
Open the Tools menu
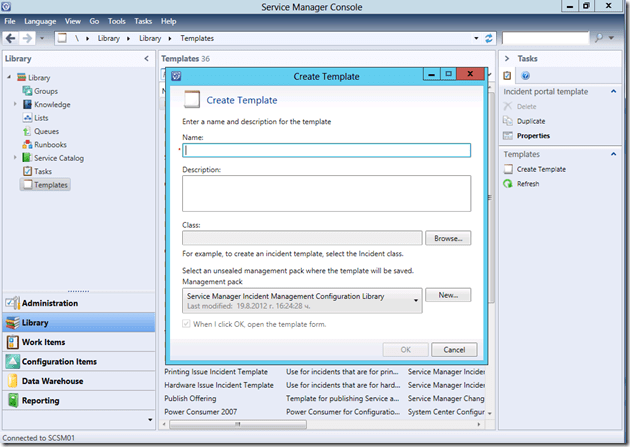point(117,21)
